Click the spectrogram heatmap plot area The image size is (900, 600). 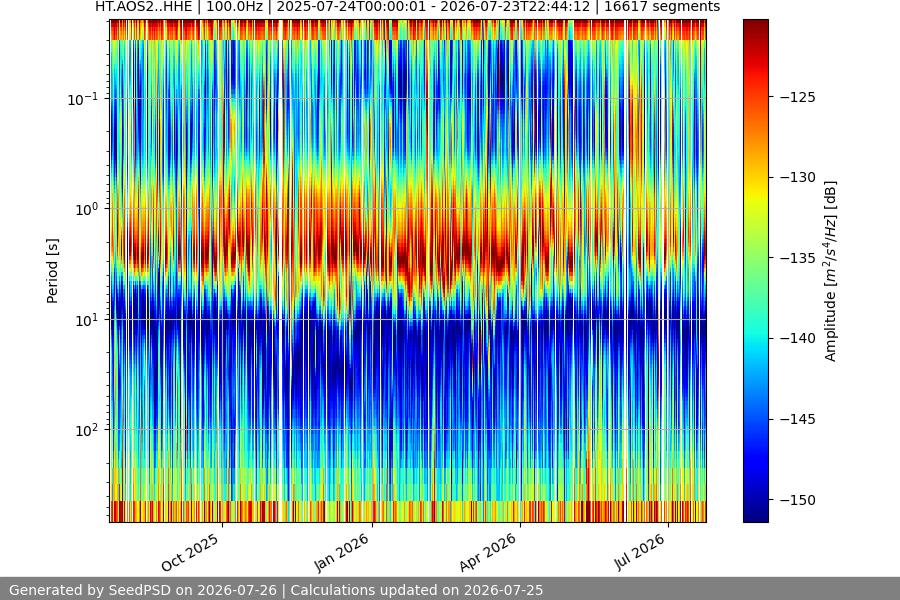(408, 271)
